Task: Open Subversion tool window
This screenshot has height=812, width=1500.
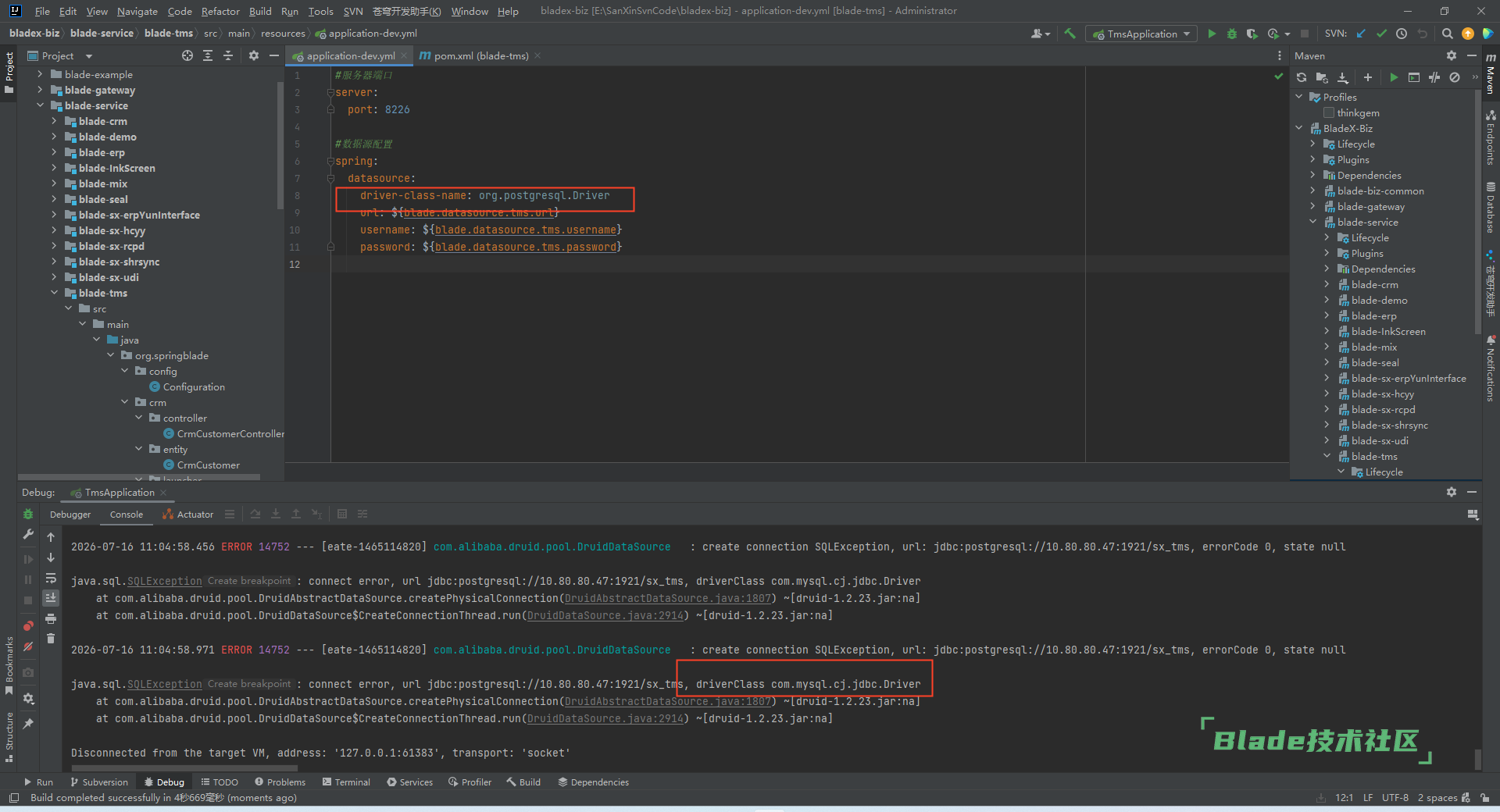Action: click(x=99, y=782)
